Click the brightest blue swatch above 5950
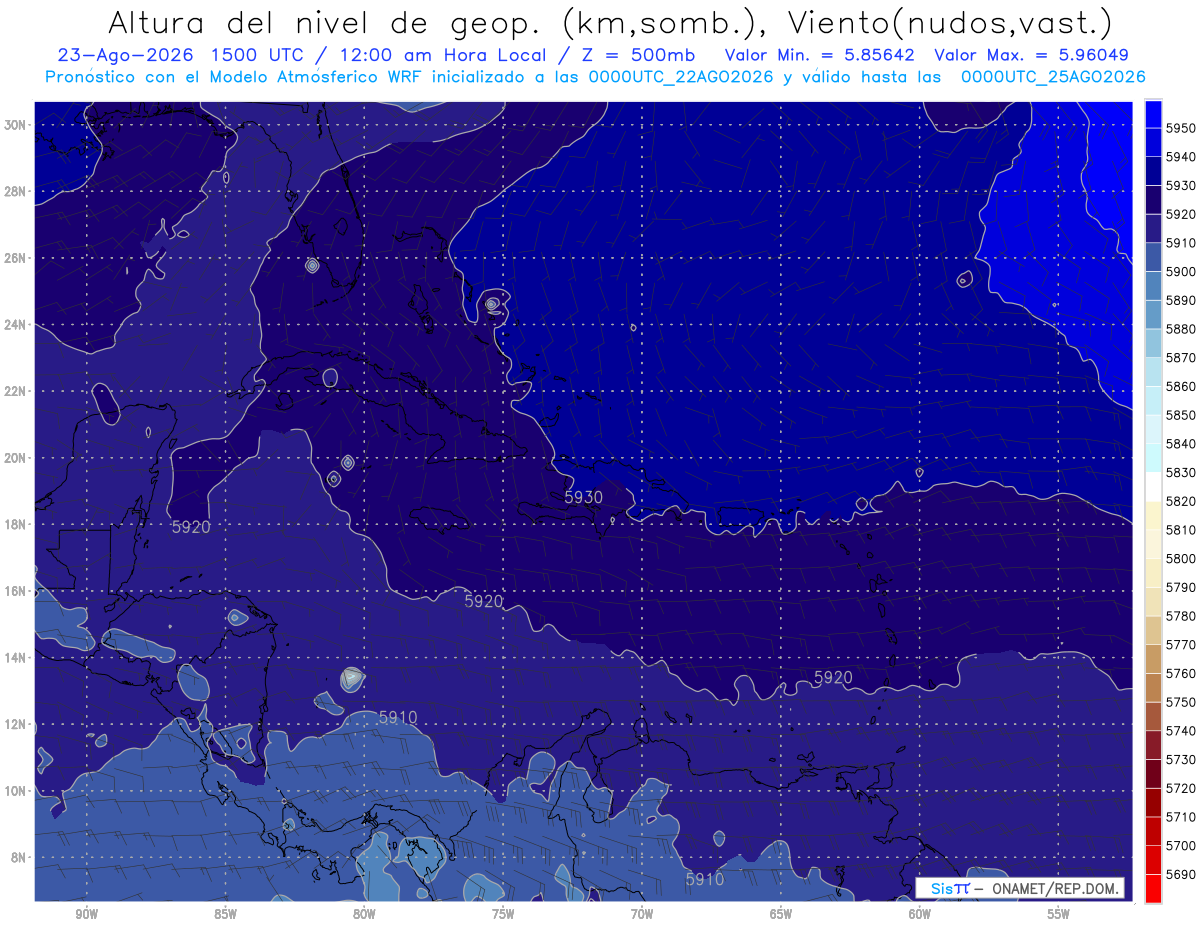Image resolution: width=1200 pixels, height=927 pixels. tap(1153, 114)
